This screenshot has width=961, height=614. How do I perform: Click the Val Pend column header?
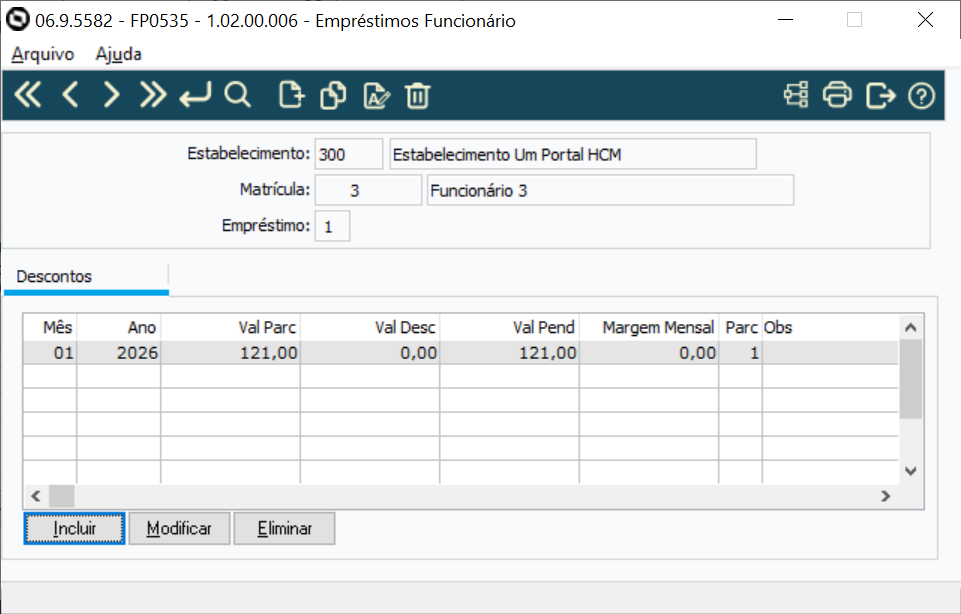(509, 327)
